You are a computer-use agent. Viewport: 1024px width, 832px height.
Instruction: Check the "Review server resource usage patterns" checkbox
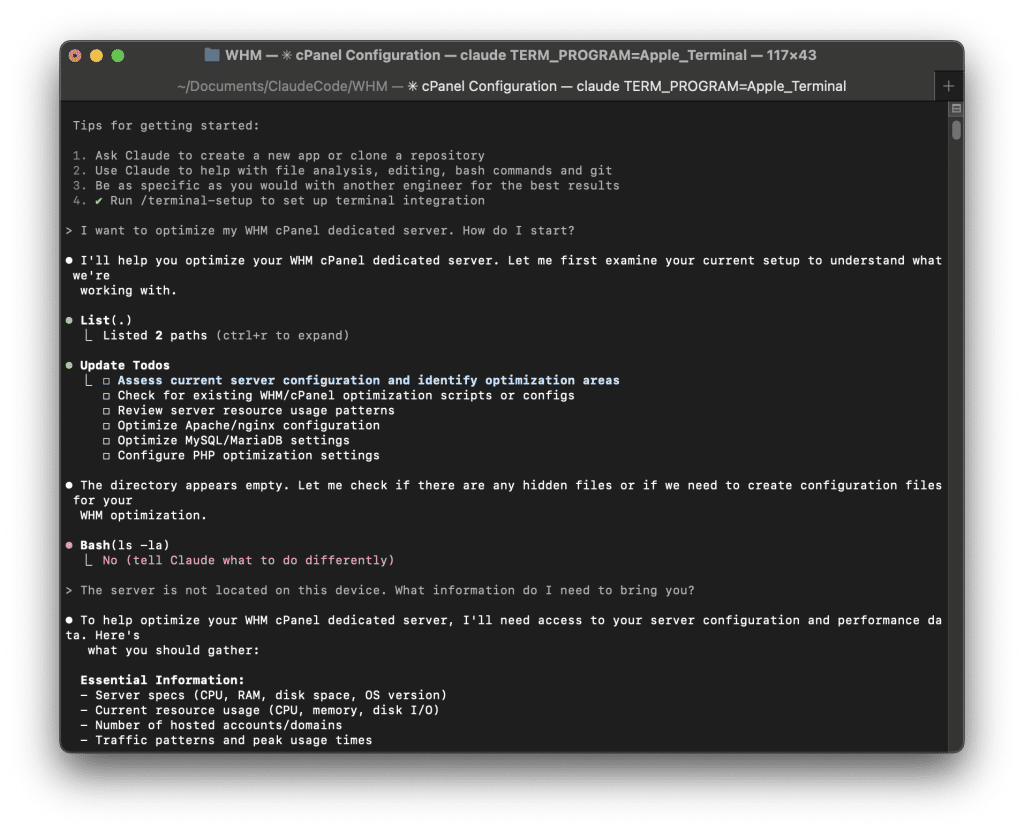(106, 410)
